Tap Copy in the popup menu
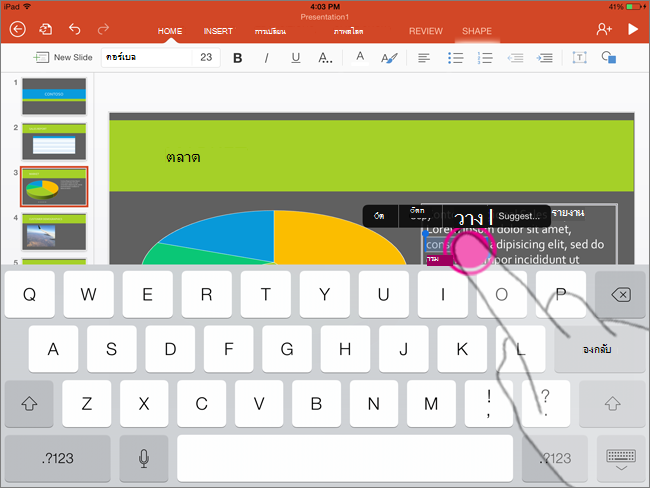Screen dimensions: 650x488 (x=419, y=216)
